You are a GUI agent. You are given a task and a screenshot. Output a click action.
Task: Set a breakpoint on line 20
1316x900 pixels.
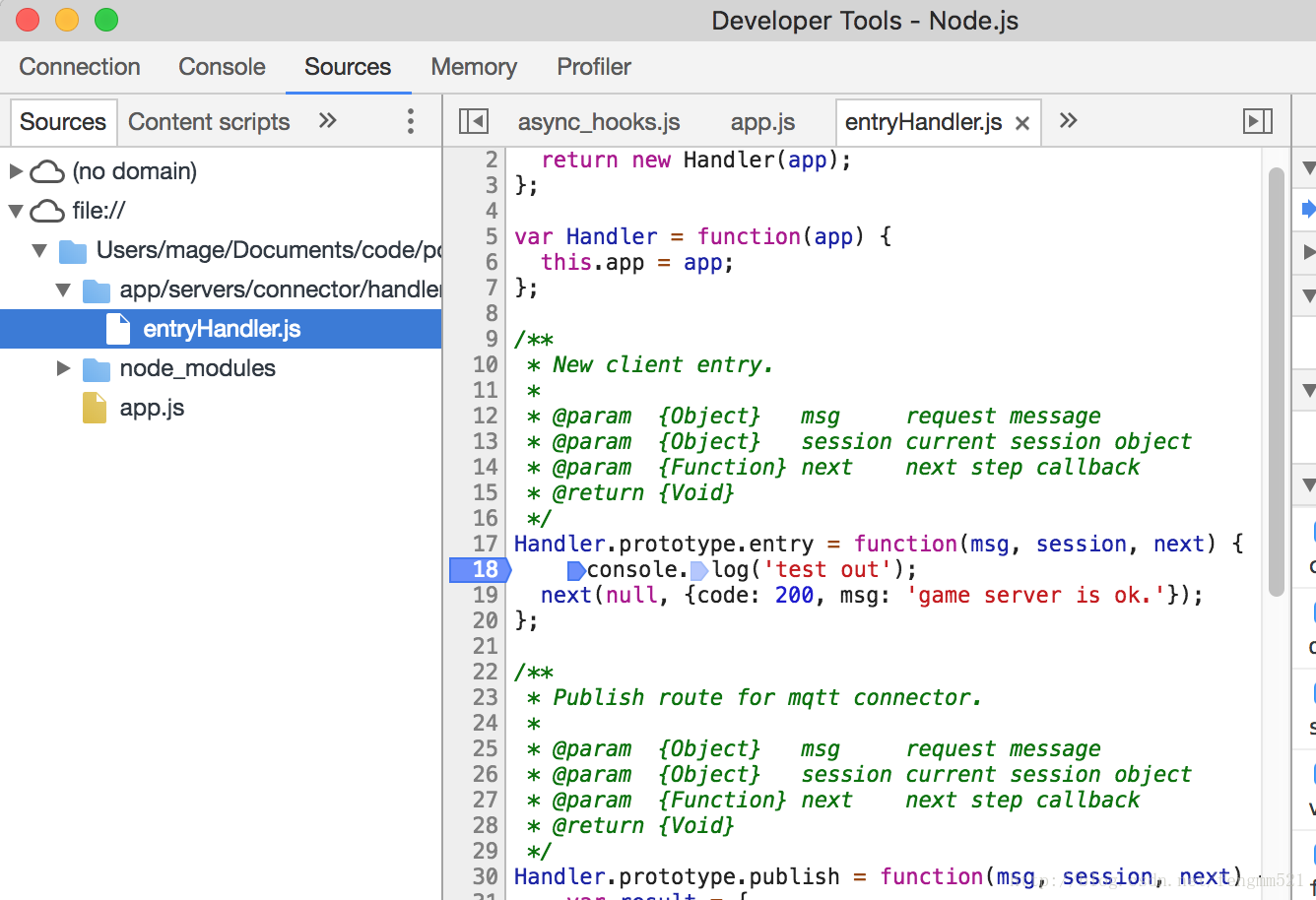(x=486, y=620)
